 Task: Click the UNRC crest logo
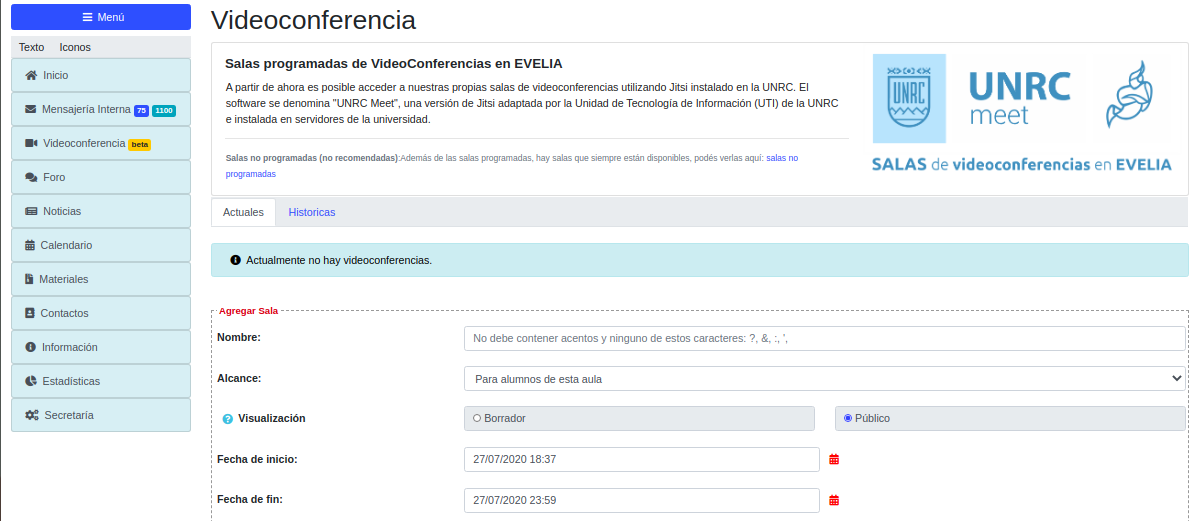pyautogui.click(x=909, y=98)
